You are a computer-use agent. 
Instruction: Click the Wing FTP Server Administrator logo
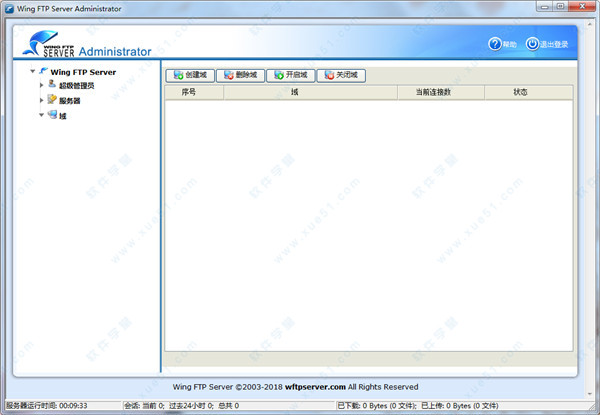87,44
